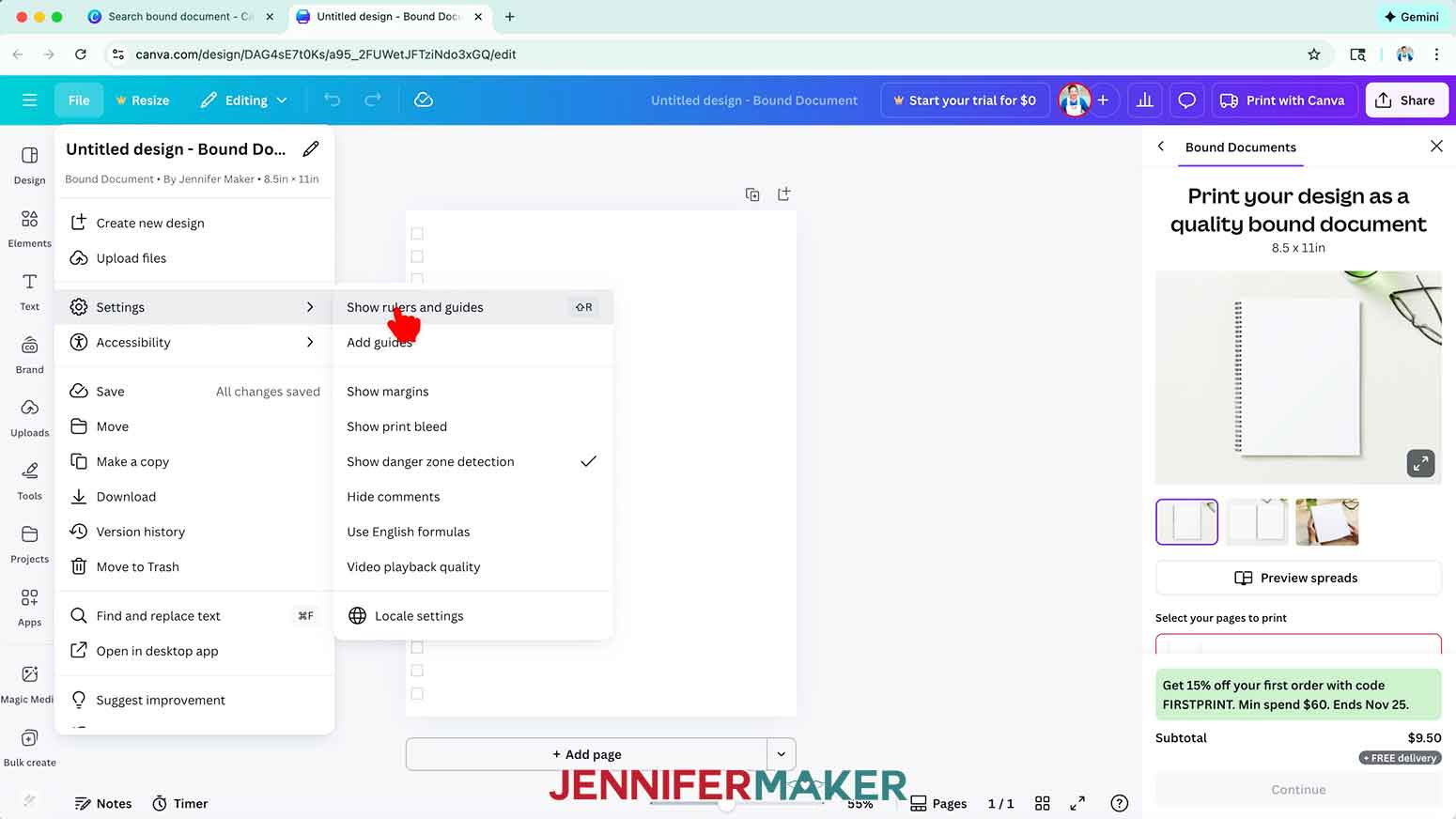
Task: Open Brand panel in sidebar
Action: [x=29, y=354]
